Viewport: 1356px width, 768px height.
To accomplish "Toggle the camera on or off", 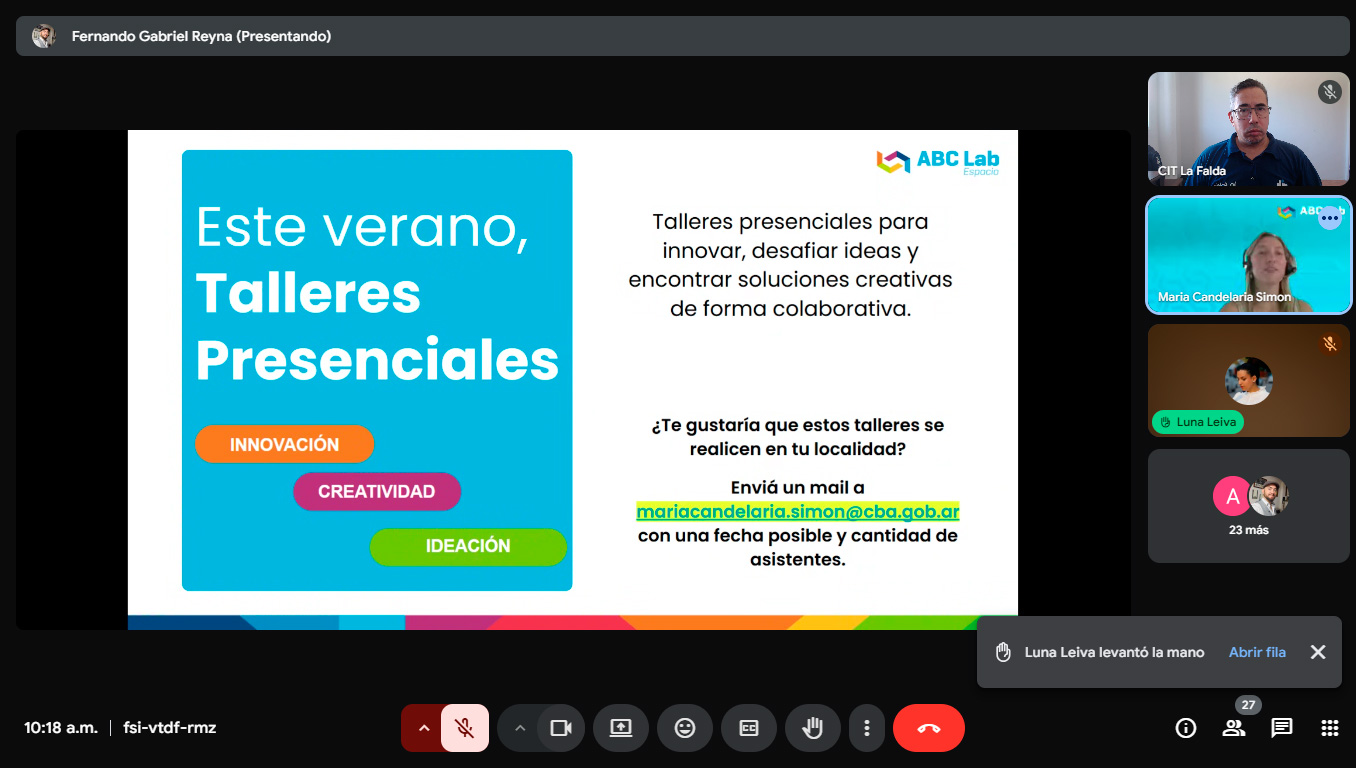I will (561, 728).
